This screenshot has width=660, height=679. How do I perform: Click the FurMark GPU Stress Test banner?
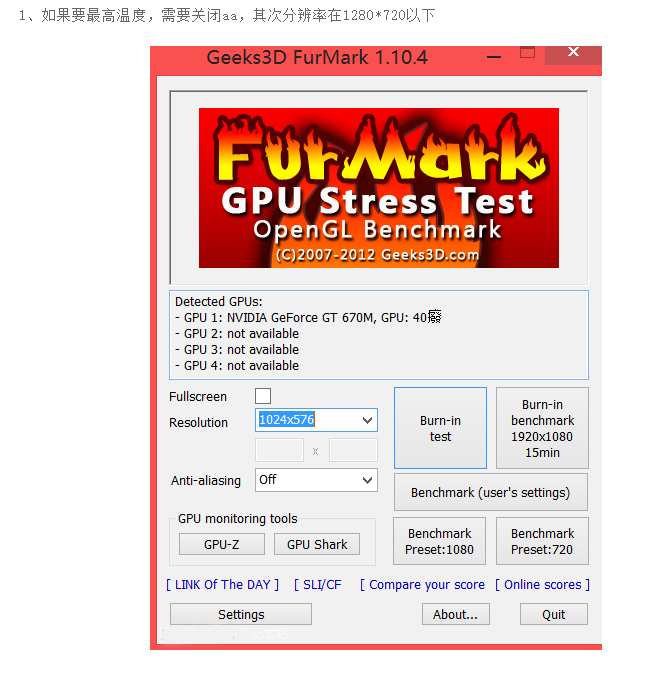[379, 188]
